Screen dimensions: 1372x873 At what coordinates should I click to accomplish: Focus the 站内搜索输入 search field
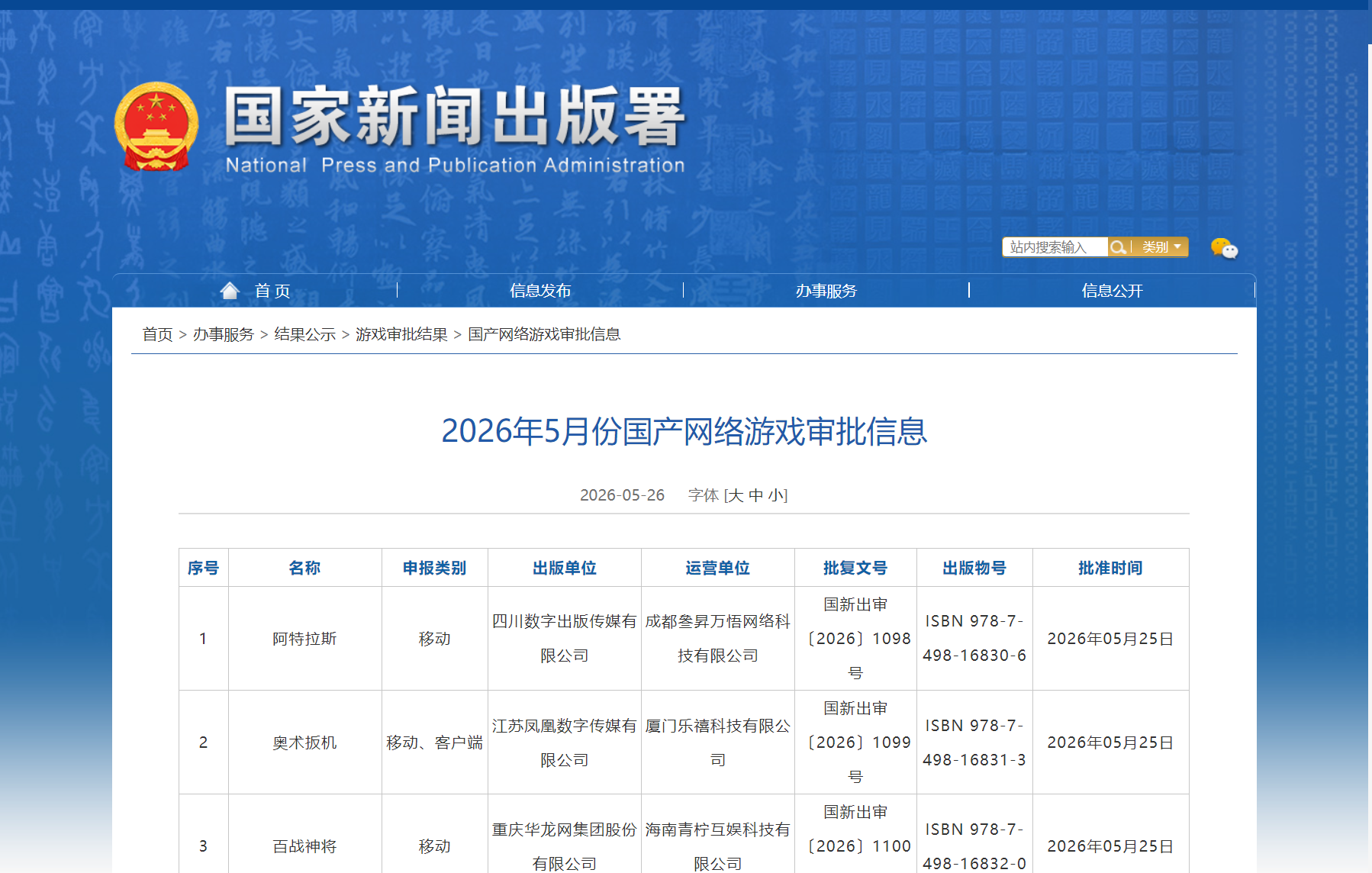1055,247
